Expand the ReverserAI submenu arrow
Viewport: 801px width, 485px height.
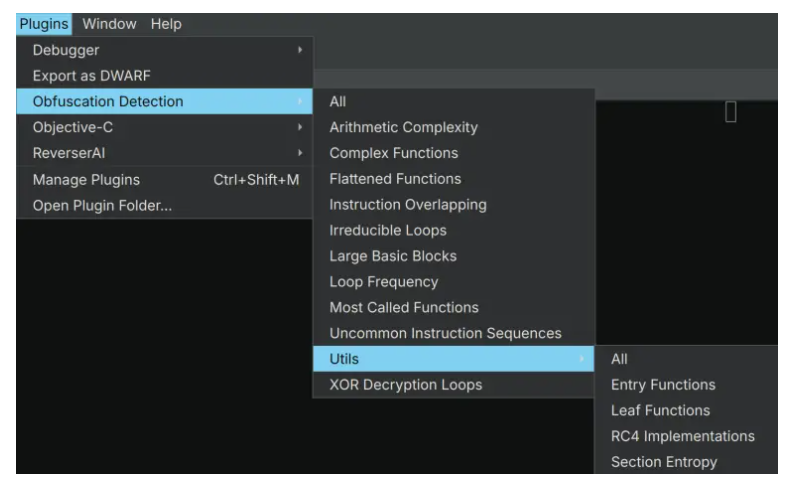coord(300,152)
